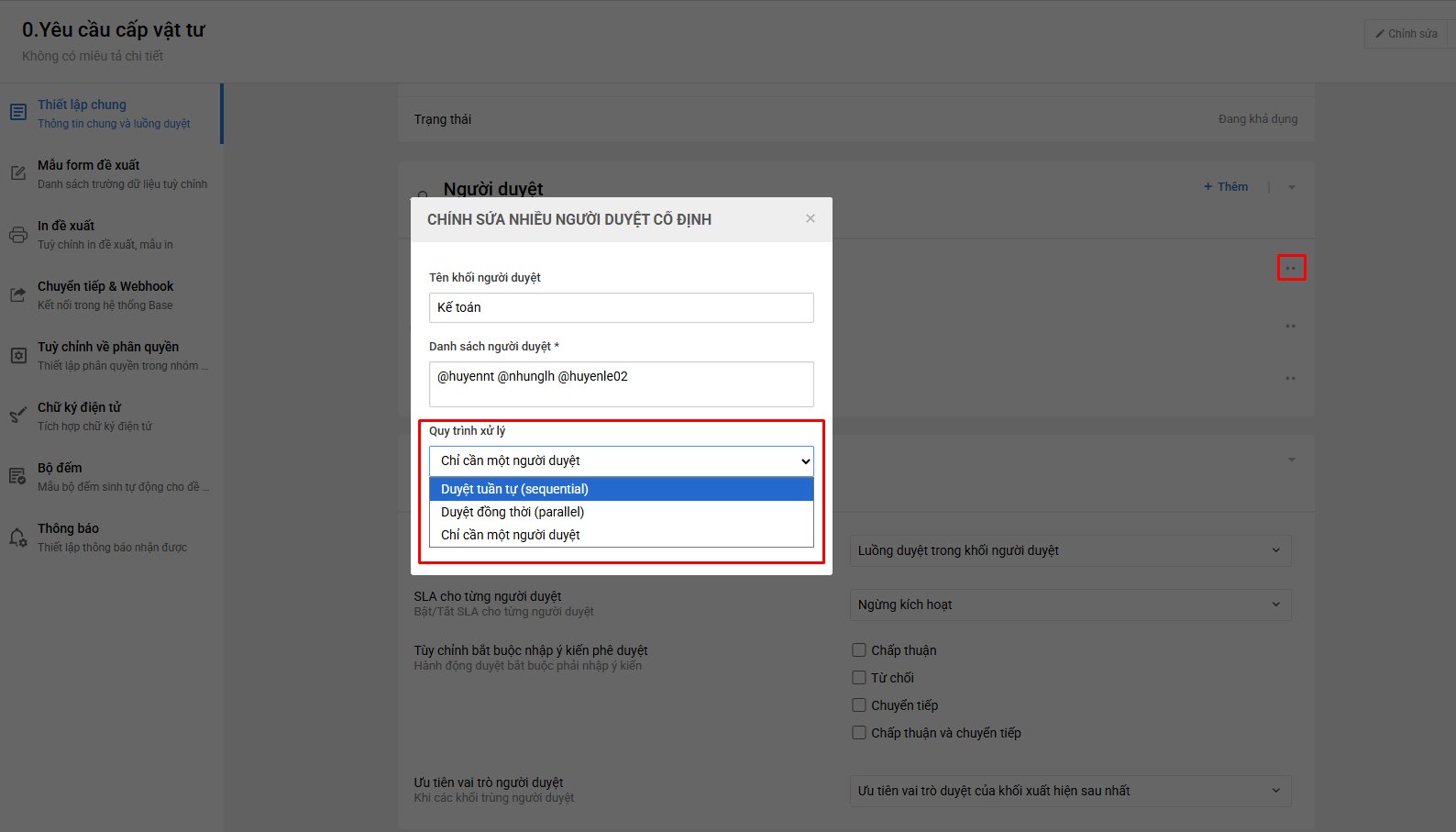
Task: Open Thiết lập chung settings icon
Action: [x=18, y=113]
